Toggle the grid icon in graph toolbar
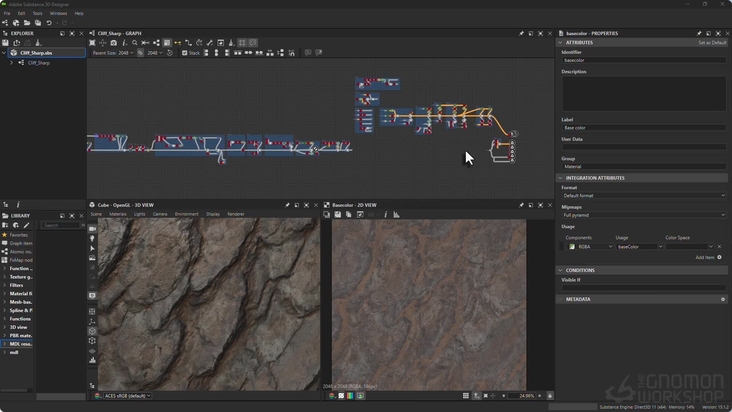This screenshot has width=732, height=412. (x=242, y=43)
